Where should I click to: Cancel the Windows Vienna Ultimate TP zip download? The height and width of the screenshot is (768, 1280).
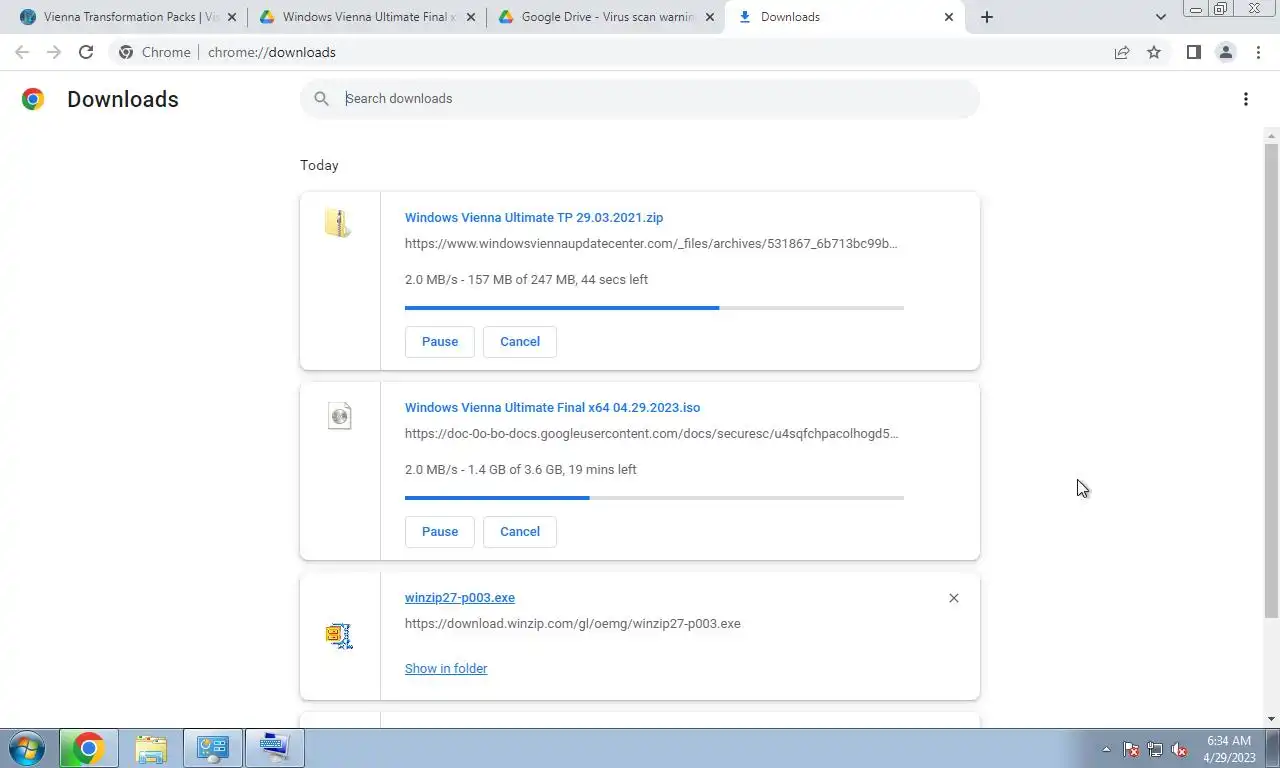pyautogui.click(x=520, y=341)
